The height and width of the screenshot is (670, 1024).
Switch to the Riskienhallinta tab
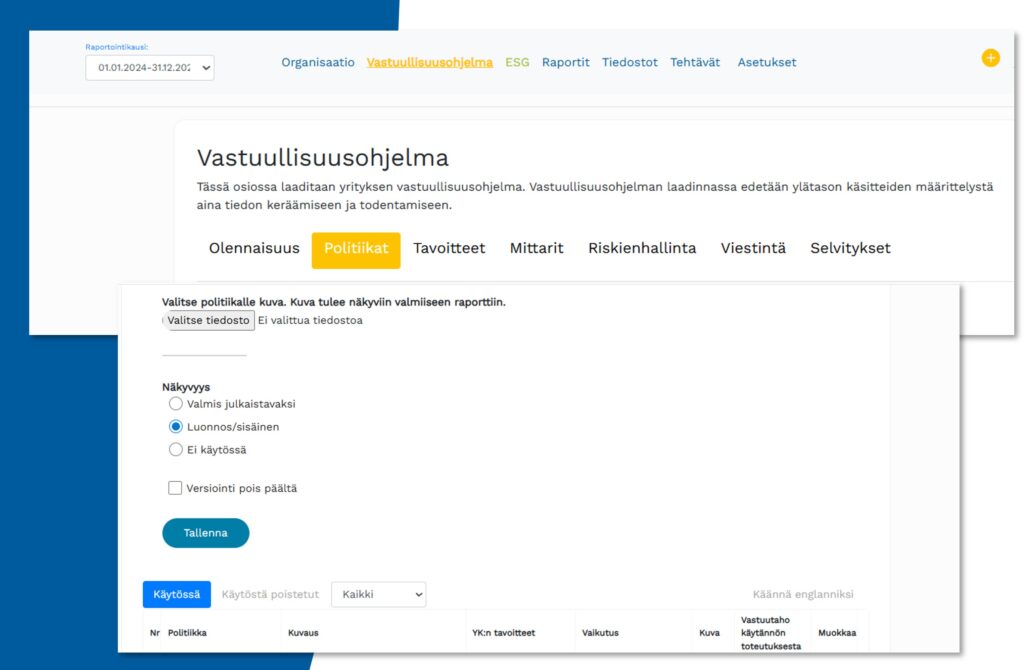tap(642, 248)
